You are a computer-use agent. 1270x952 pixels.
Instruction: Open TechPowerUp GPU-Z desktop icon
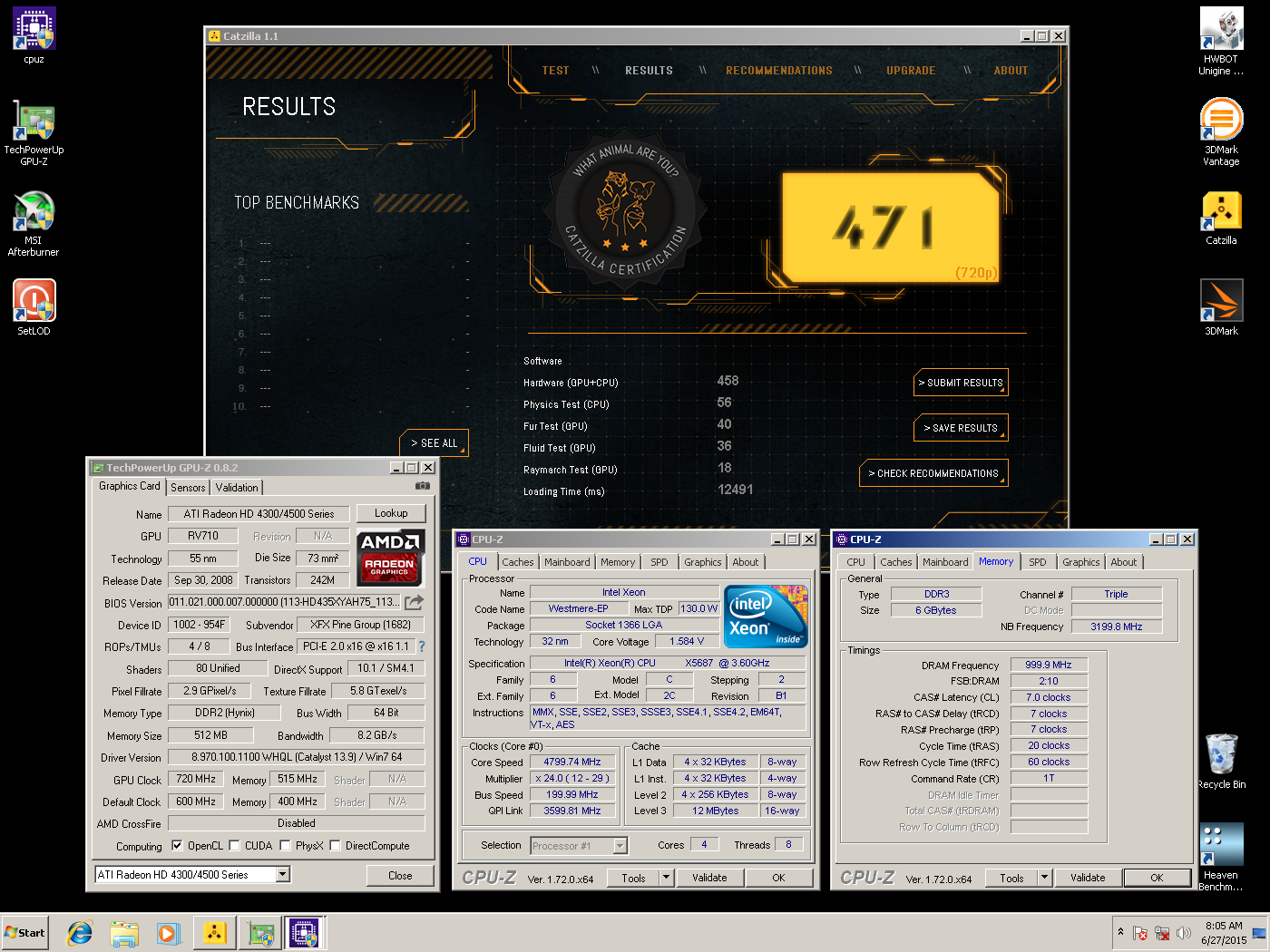[34, 132]
